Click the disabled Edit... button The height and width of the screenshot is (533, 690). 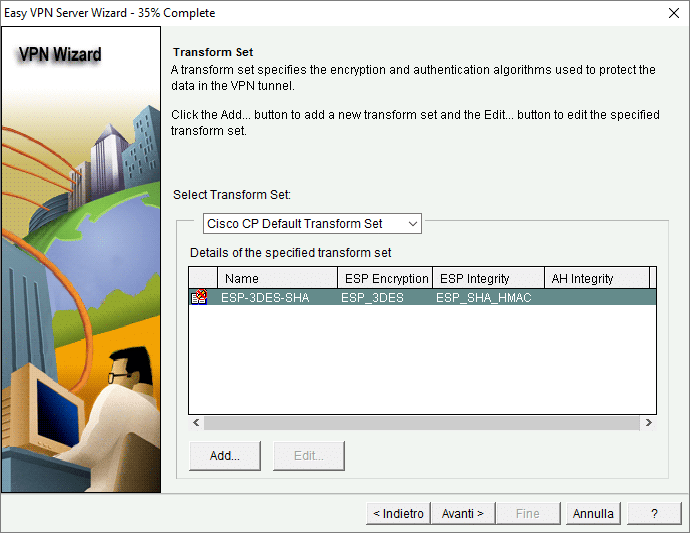(308, 456)
